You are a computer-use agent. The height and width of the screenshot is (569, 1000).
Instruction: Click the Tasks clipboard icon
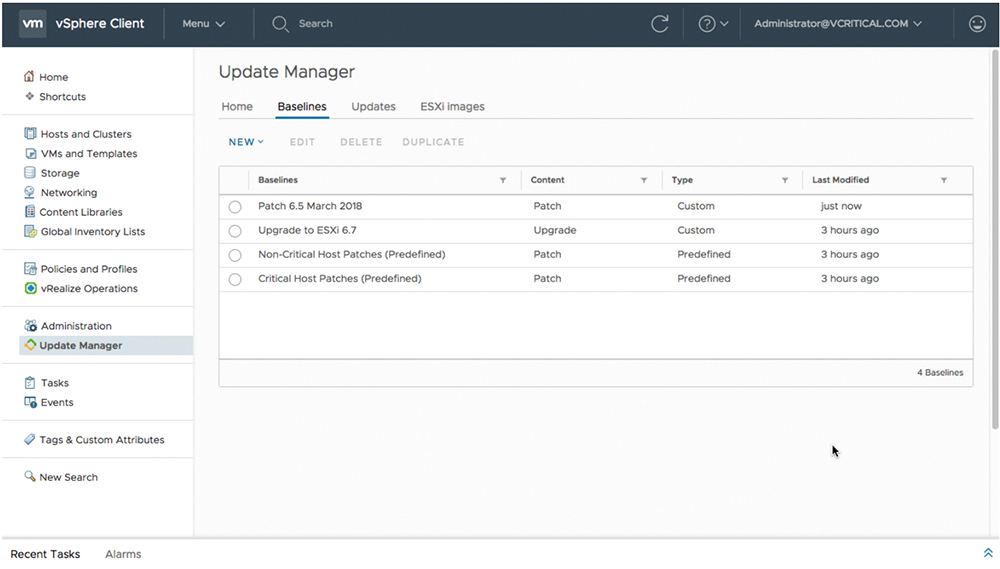click(29, 383)
